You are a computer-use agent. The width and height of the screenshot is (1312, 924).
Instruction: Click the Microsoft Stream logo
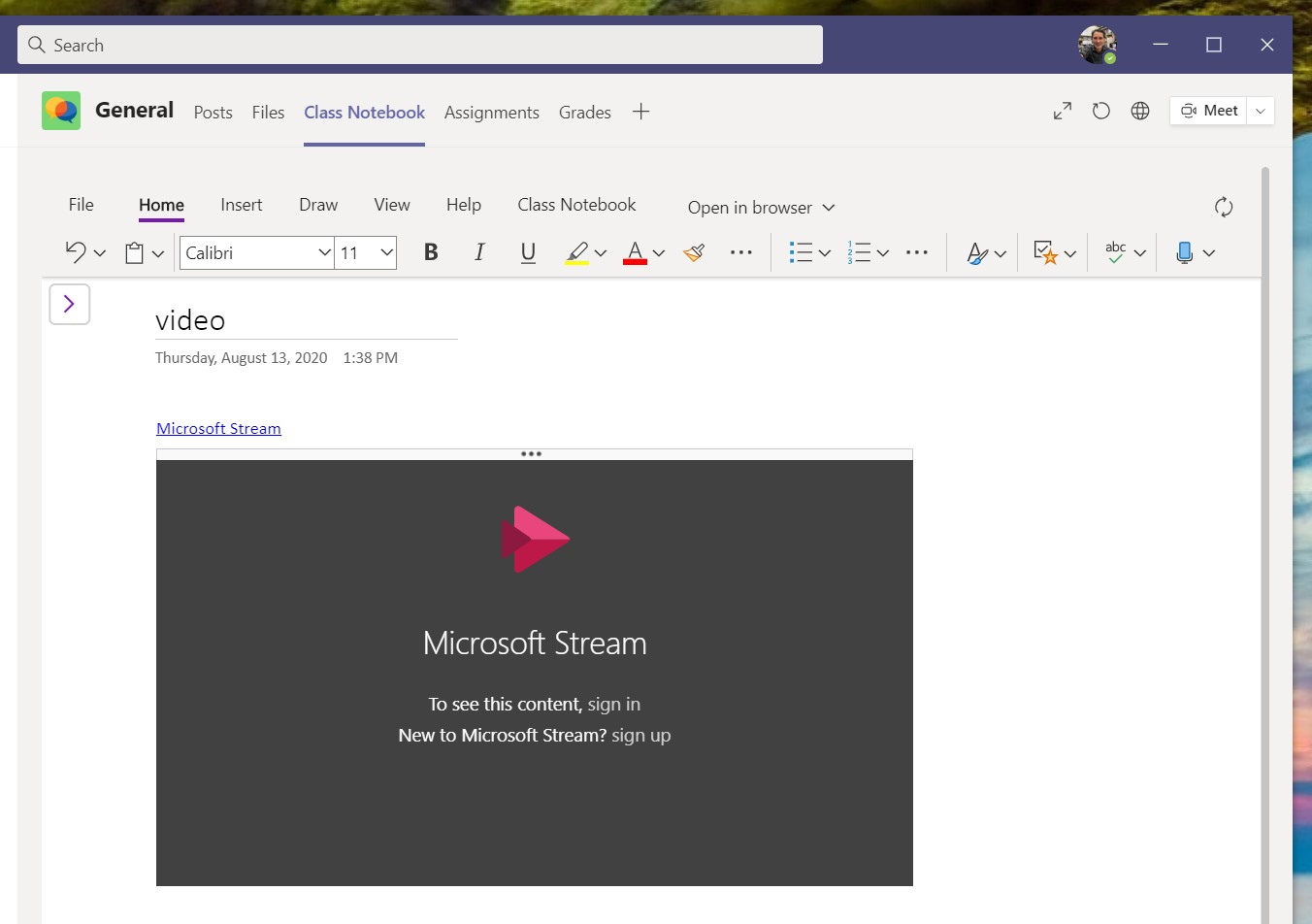pos(535,540)
